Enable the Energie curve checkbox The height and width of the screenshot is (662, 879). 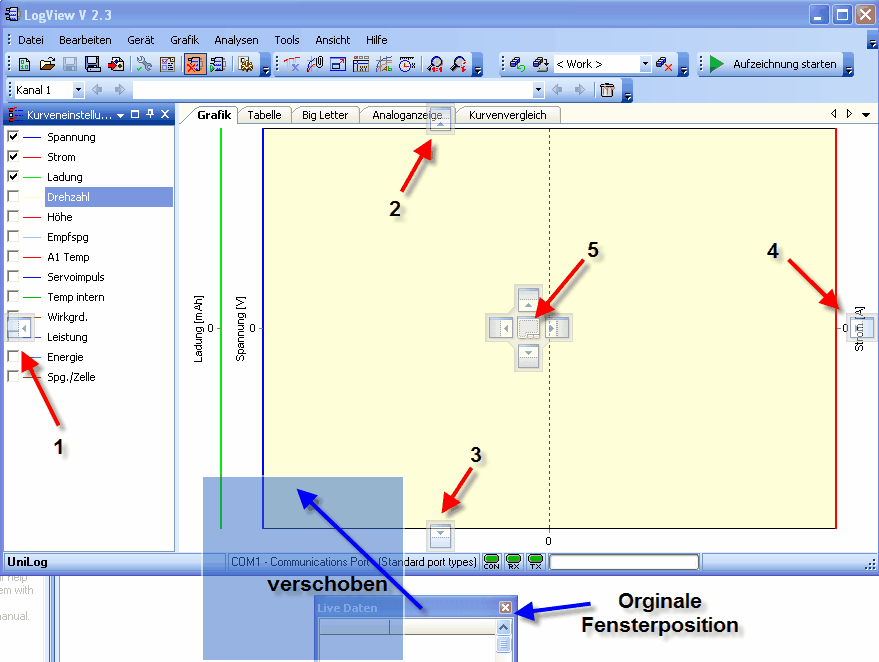coord(13,357)
